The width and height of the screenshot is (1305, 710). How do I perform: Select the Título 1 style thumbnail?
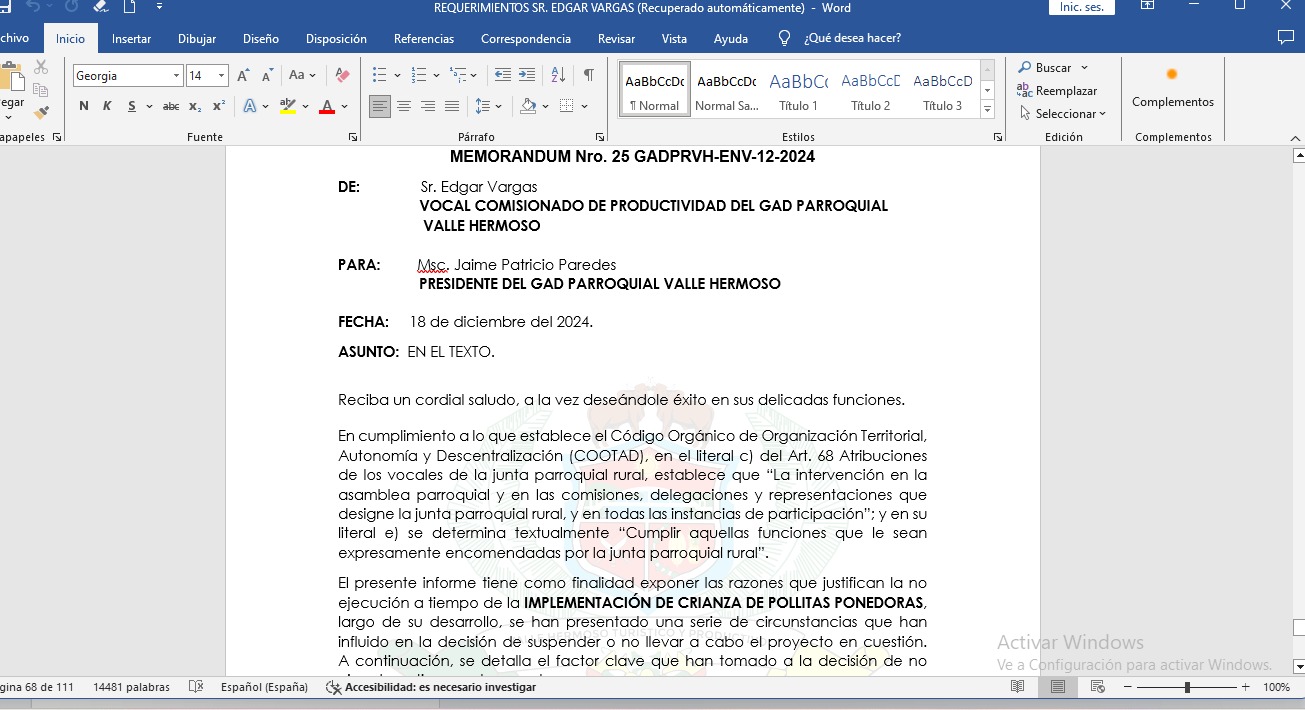pos(798,91)
